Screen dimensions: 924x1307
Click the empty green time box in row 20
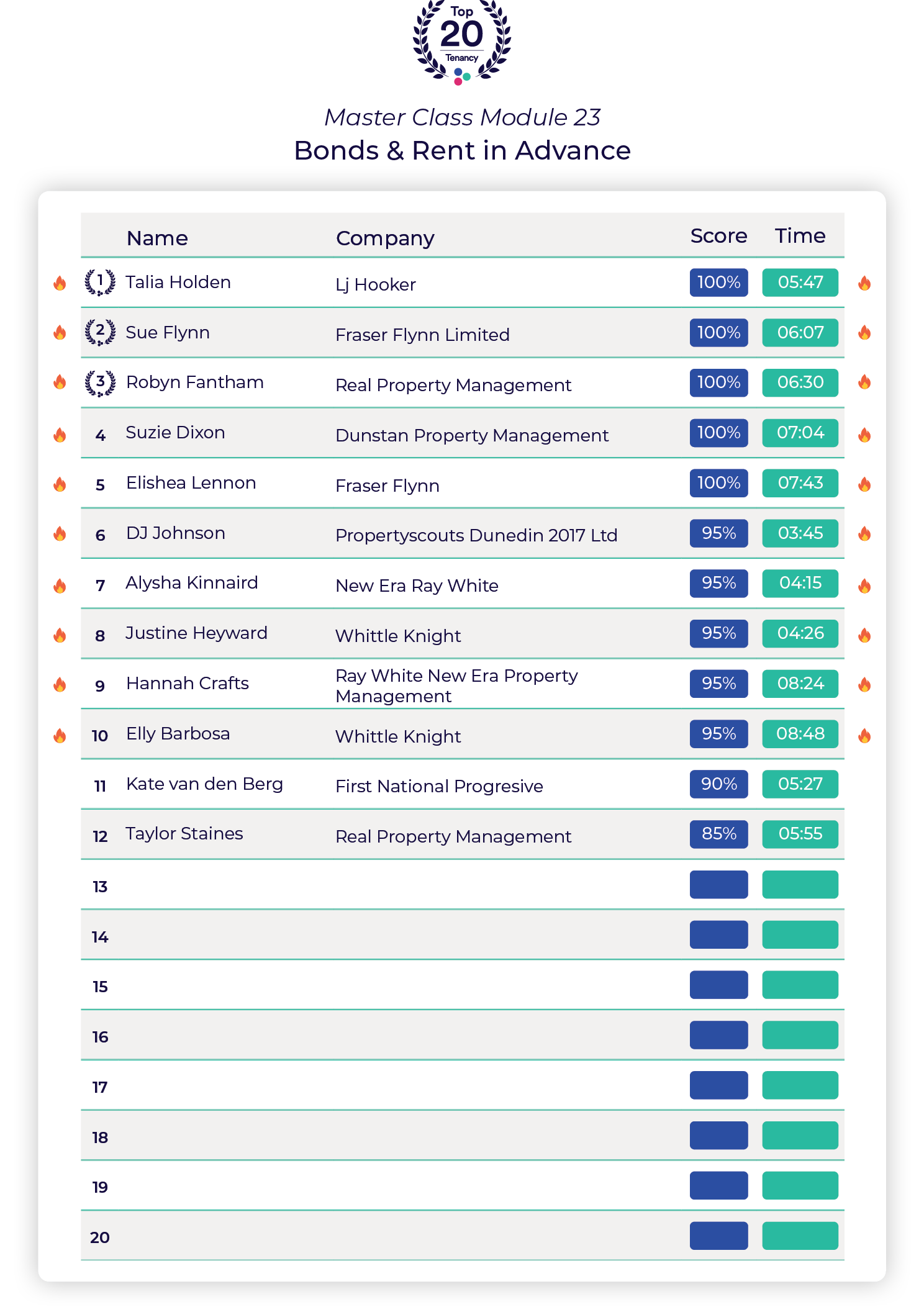click(x=800, y=1236)
